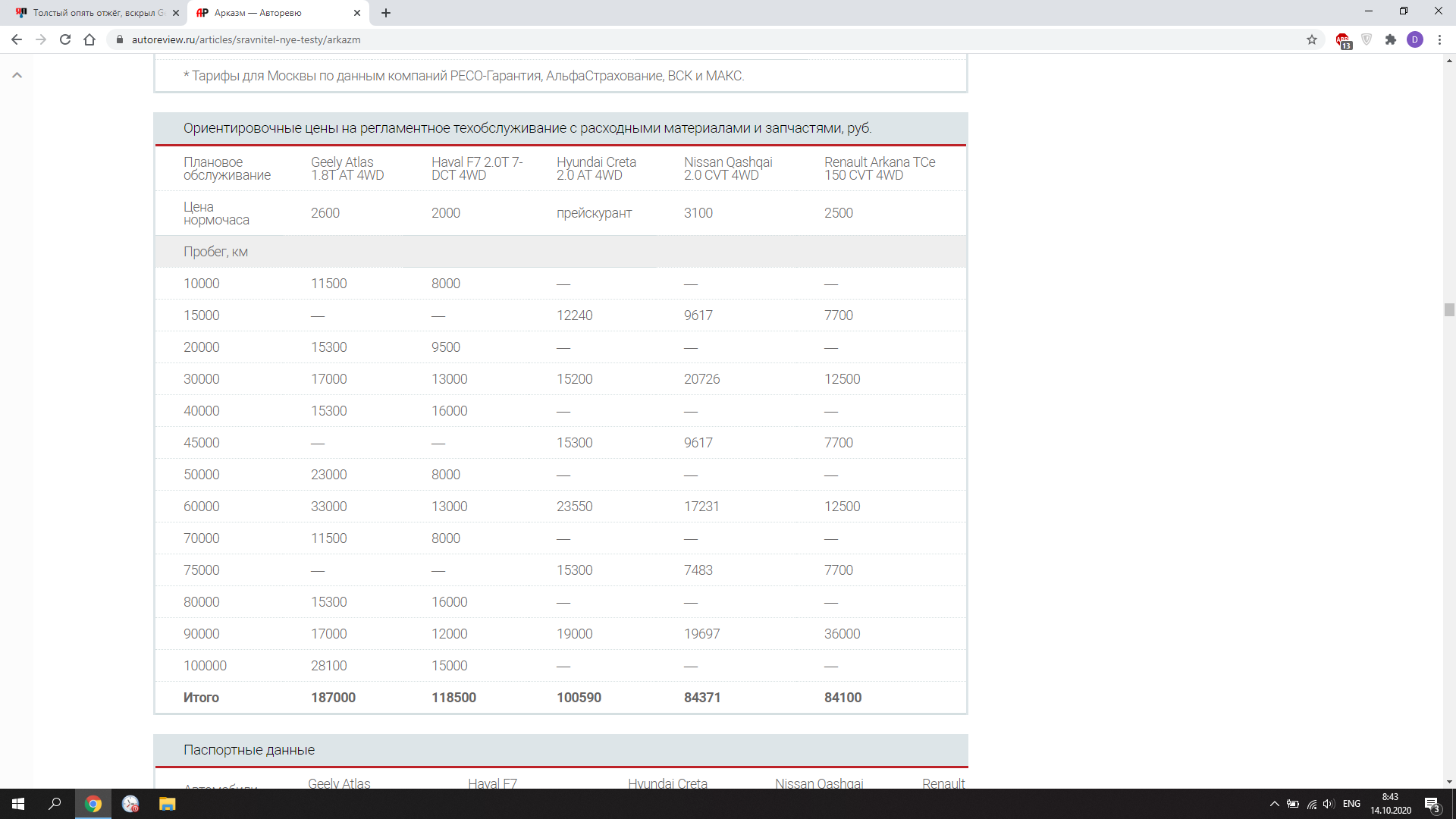The height and width of the screenshot is (819, 1456).
Task: Show hidden system tray icons
Action: point(1274,804)
